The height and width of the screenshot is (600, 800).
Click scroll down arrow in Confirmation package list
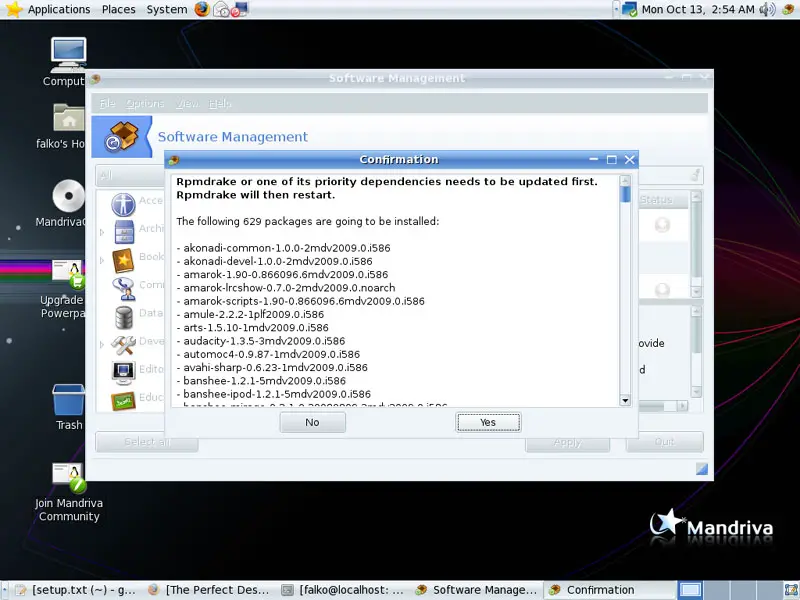point(625,400)
